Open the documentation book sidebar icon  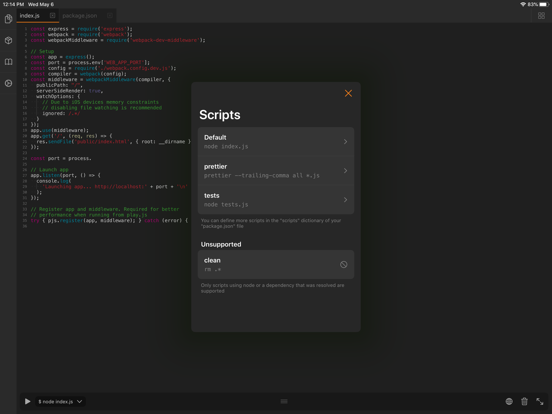[8, 62]
